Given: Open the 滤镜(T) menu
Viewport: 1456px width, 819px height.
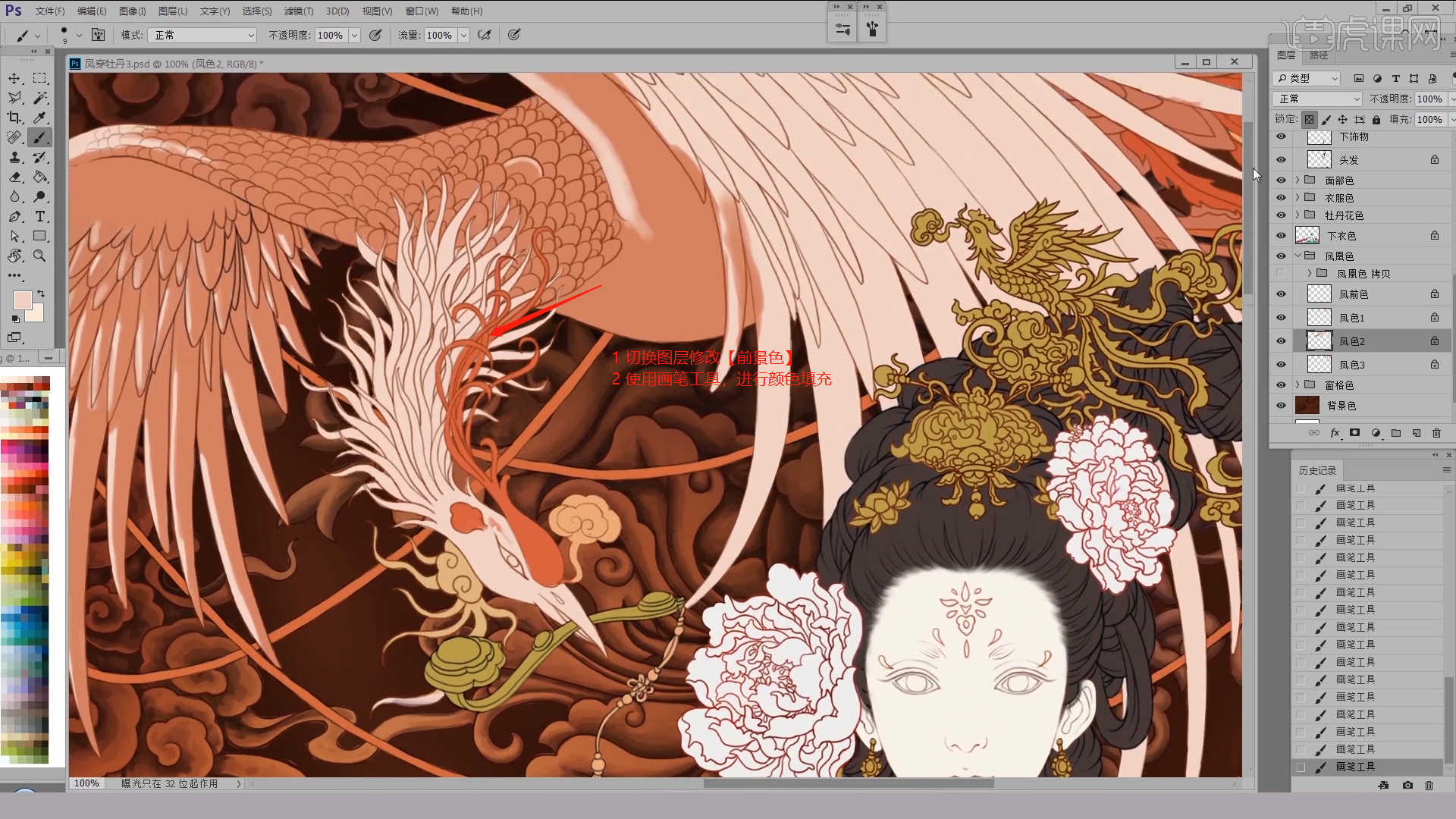Looking at the screenshot, I should pos(299,11).
